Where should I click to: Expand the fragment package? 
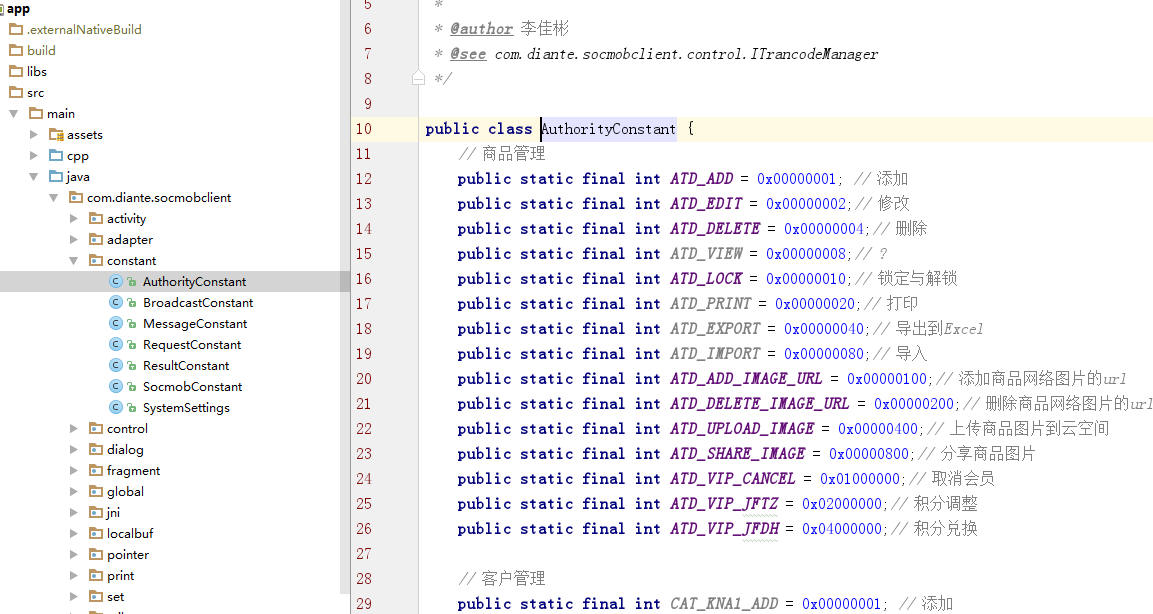pyautogui.click(x=74, y=471)
